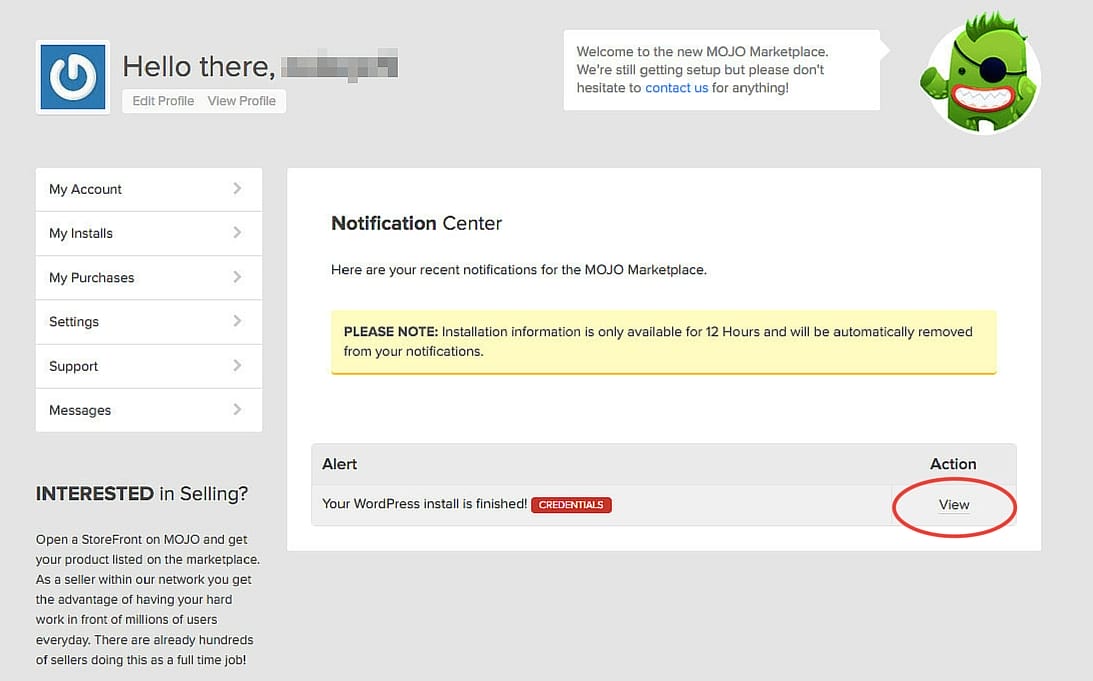Image resolution: width=1093 pixels, height=681 pixels.
Task: Follow the 'contact us' link
Action: click(676, 88)
